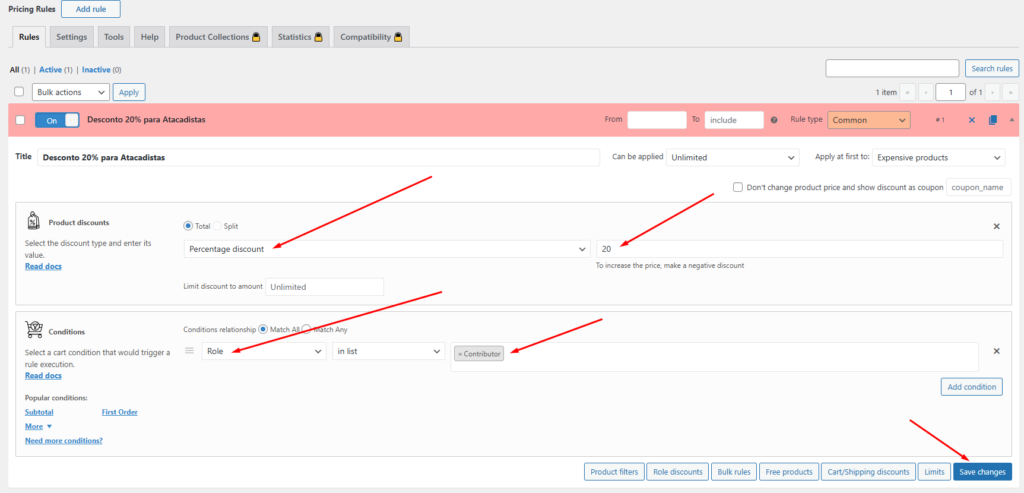Open the date range help question mark icon
This screenshot has height=493, width=1024.
tap(774, 120)
